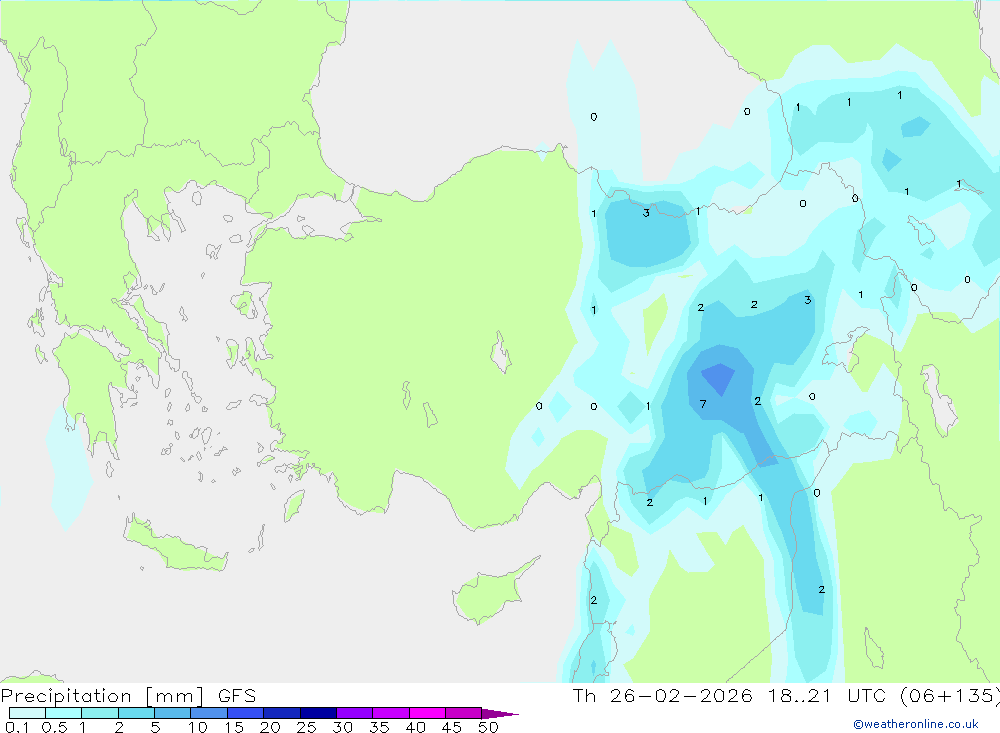This screenshot has height=733, width=1000.
Task: Select the 0.5–1 mm legend color box
Action: tap(63, 713)
